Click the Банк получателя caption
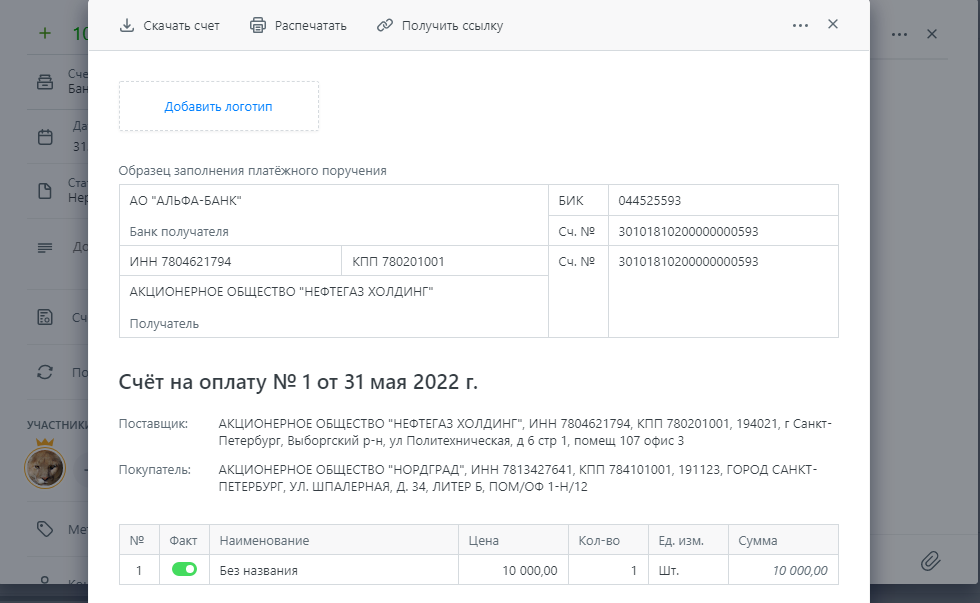 179,231
